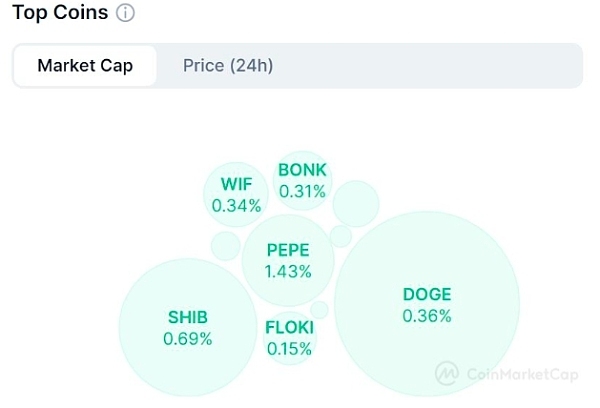Image resolution: width=600 pixels, height=408 pixels.
Task: Open the FLOKI coin bubble
Action: coord(289,338)
